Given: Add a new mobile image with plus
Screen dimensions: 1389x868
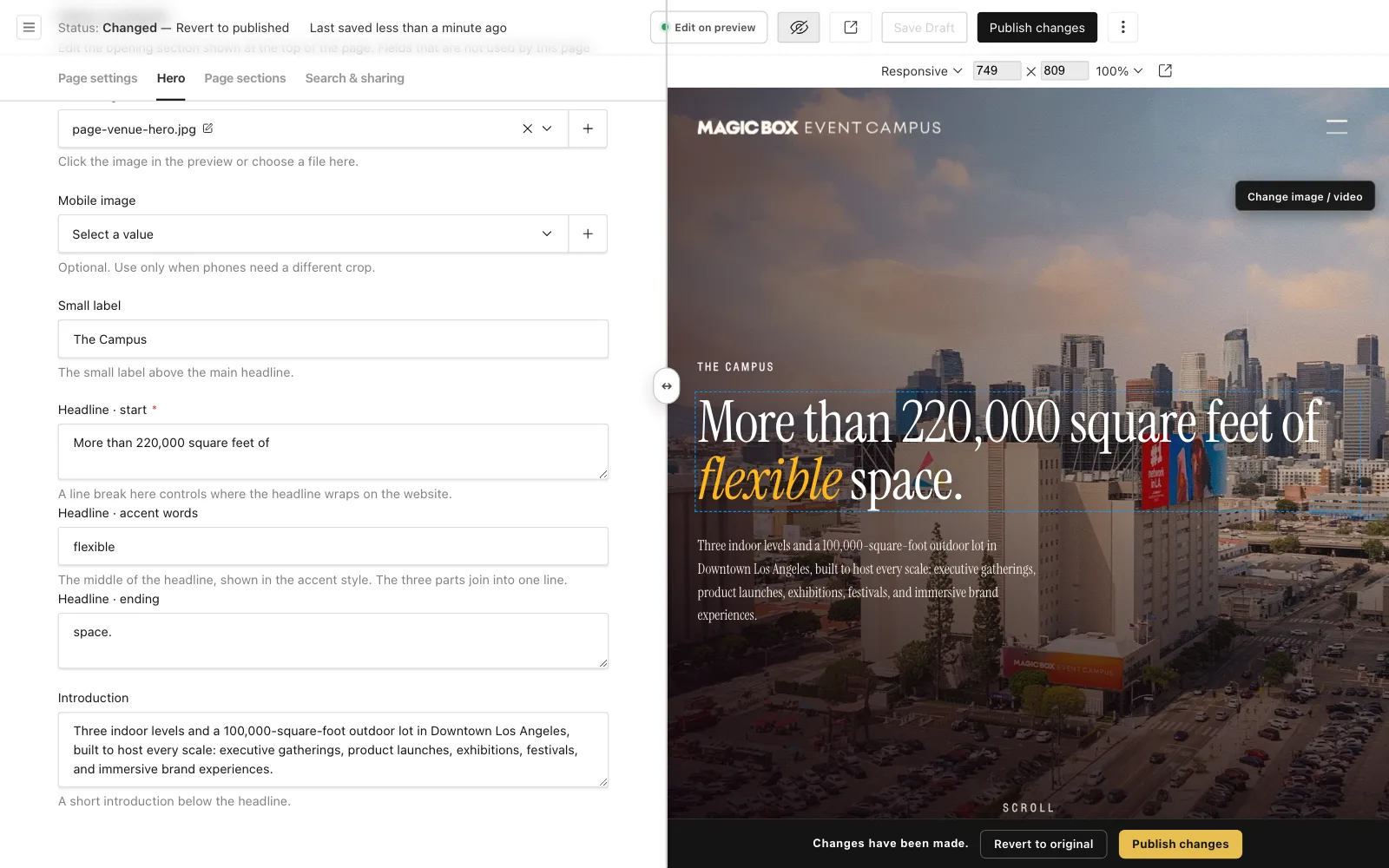Looking at the screenshot, I should pos(588,234).
